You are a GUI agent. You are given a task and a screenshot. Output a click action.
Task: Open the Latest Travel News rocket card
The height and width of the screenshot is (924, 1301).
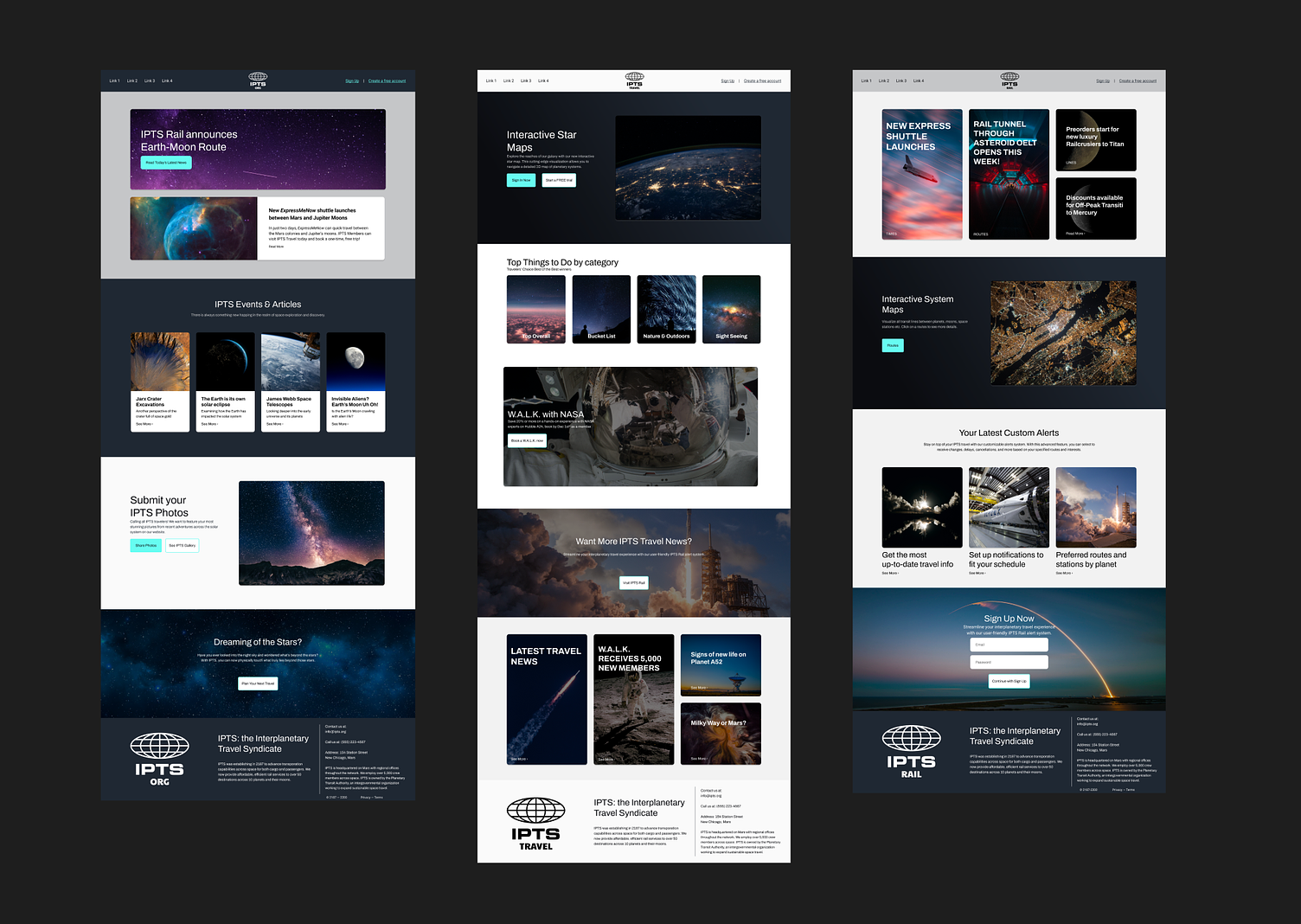[547, 700]
